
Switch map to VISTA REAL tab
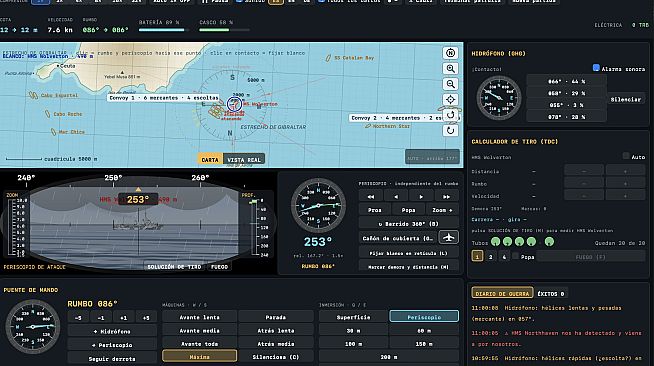244,159
